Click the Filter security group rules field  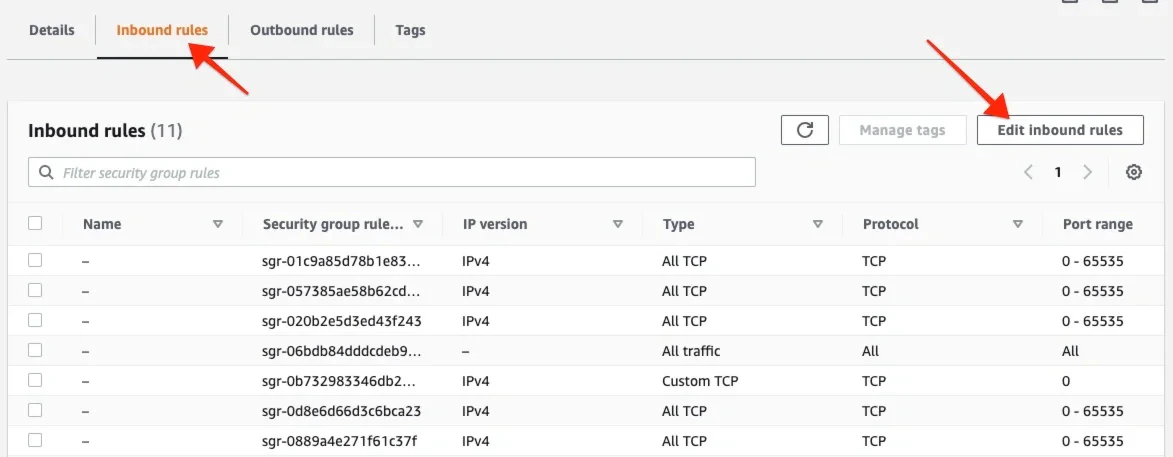pos(392,172)
